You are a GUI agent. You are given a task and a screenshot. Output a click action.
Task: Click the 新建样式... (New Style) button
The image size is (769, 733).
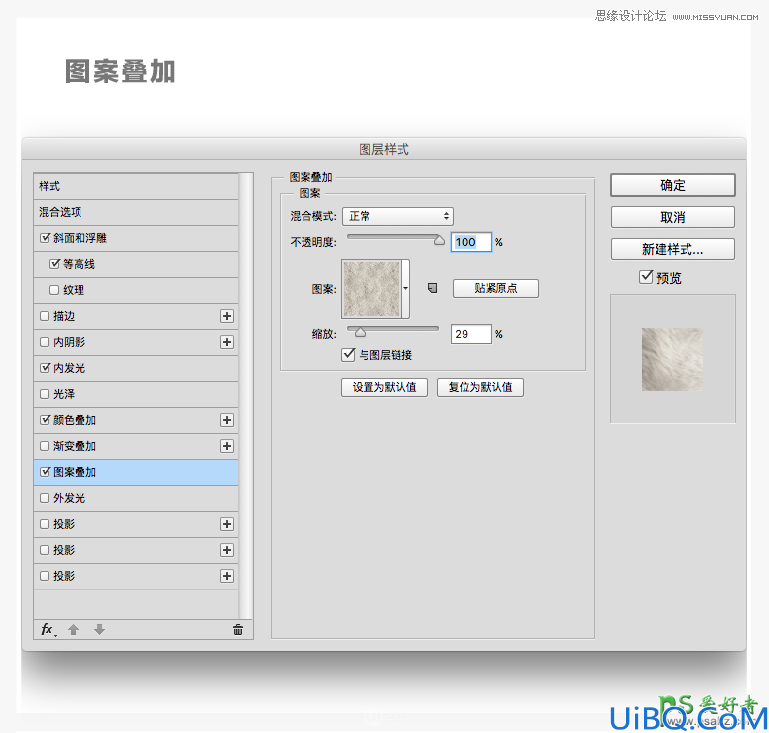click(672, 249)
